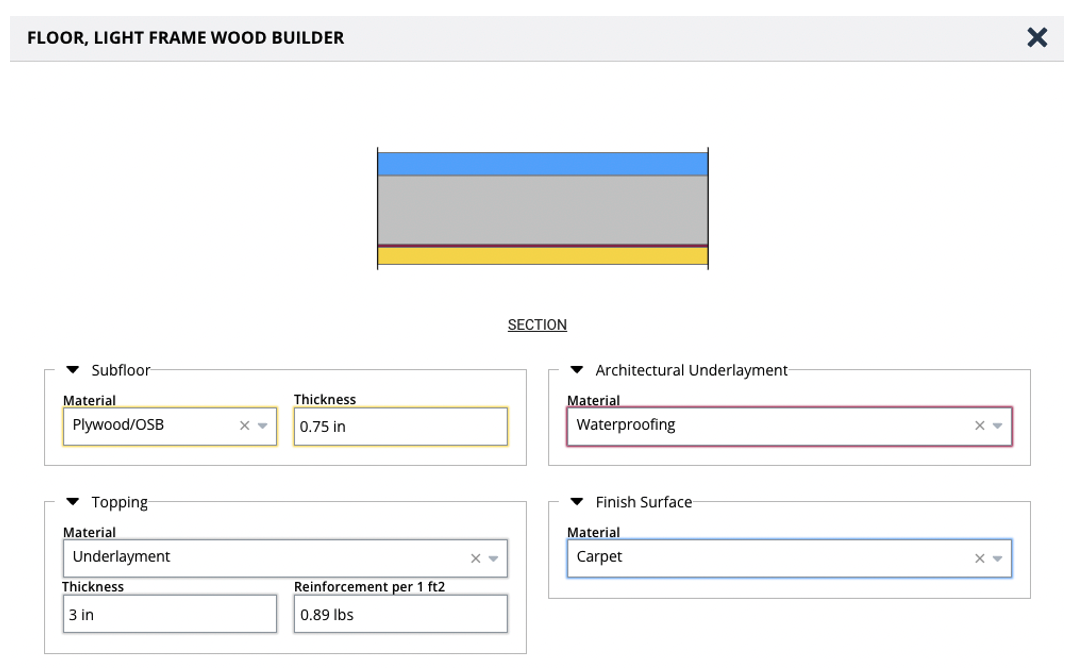Screen dimensions: 1075x671
Task: Click the Subfloor Thickness field showing 0.75 in
Action: click(x=400, y=426)
